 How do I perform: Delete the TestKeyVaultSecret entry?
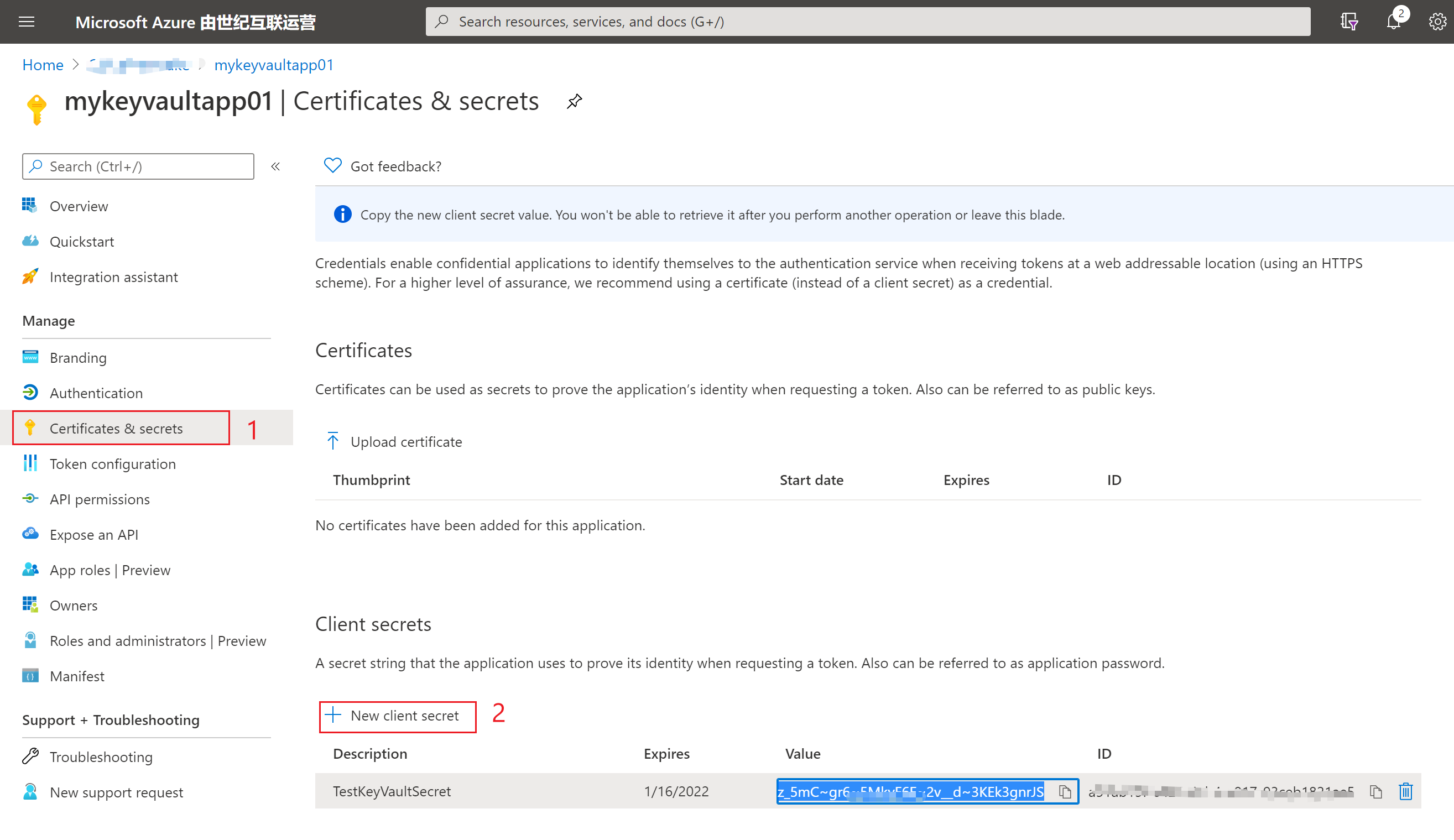point(1405,791)
